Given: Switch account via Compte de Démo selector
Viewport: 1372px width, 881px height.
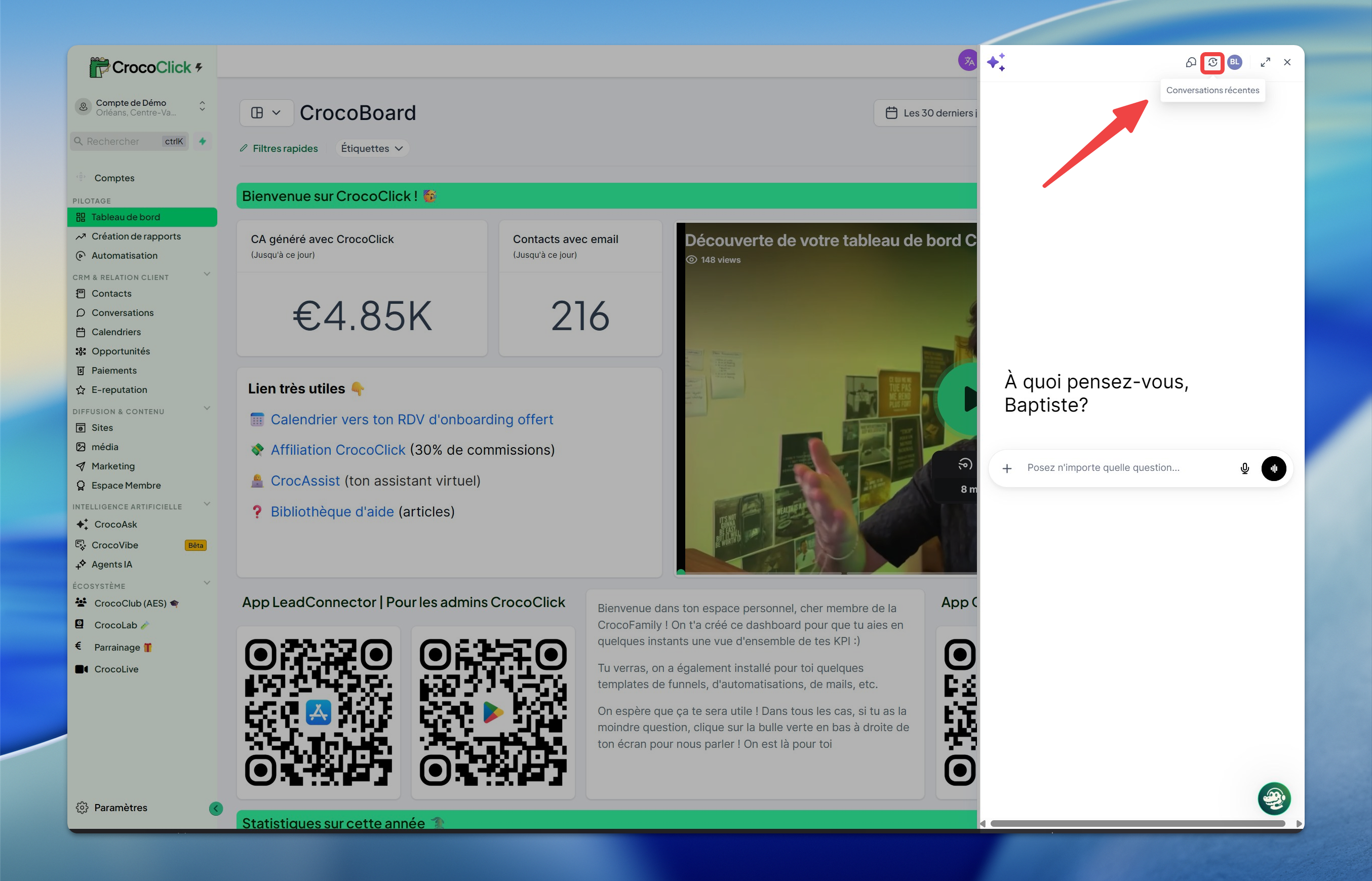Looking at the screenshot, I should pyautogui.click(x=141, y=107).
